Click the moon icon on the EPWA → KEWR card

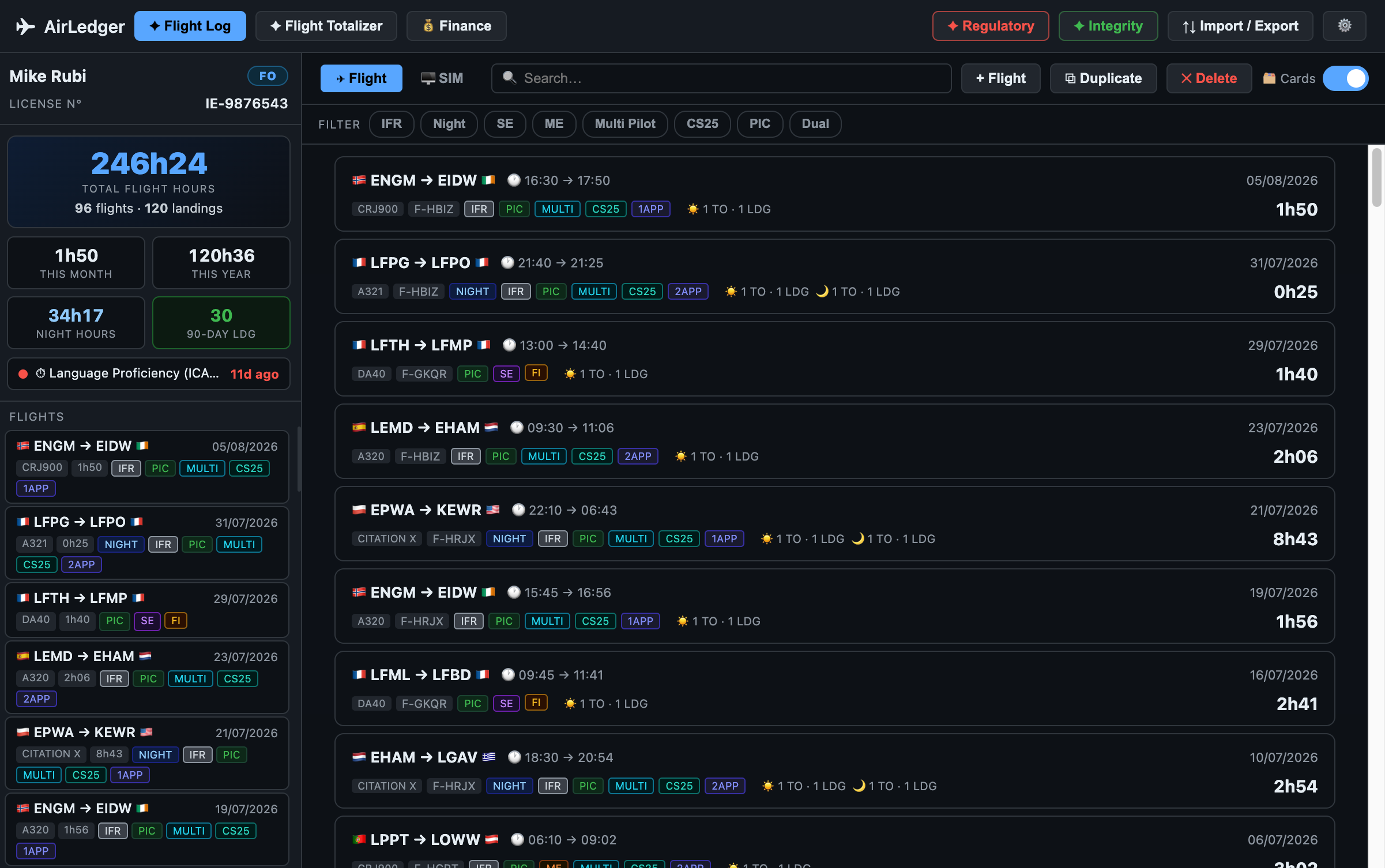click(x=858, y=539)
